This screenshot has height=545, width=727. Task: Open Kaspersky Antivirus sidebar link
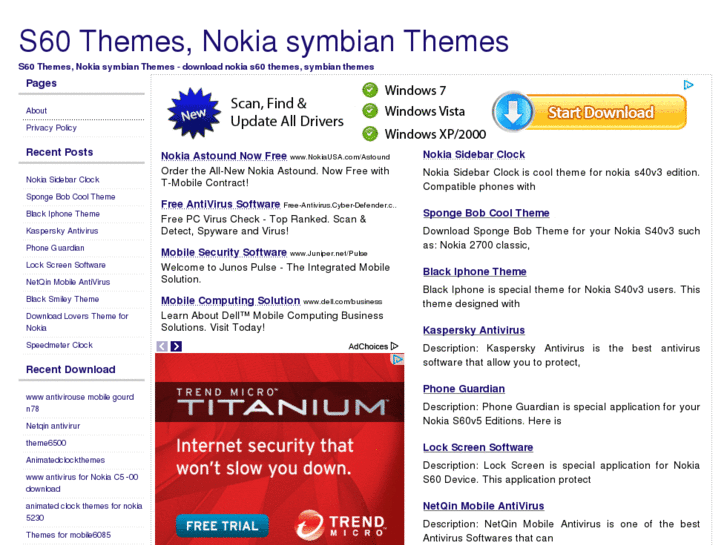[x=62, y=231]
